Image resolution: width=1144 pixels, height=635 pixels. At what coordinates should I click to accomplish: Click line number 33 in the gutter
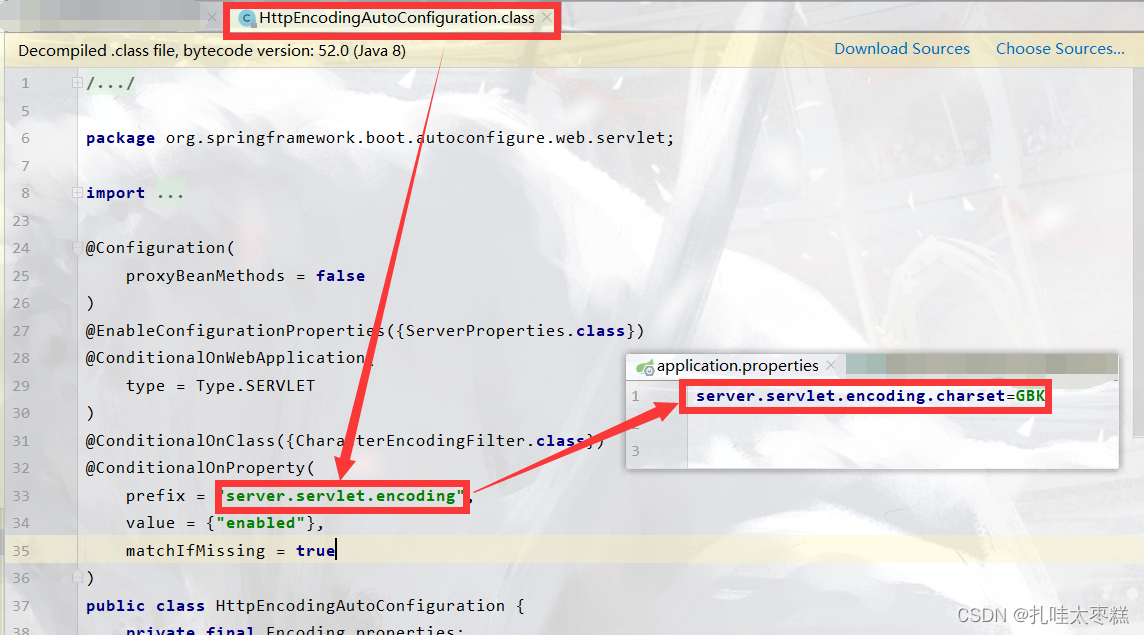[x=21, y=496]
